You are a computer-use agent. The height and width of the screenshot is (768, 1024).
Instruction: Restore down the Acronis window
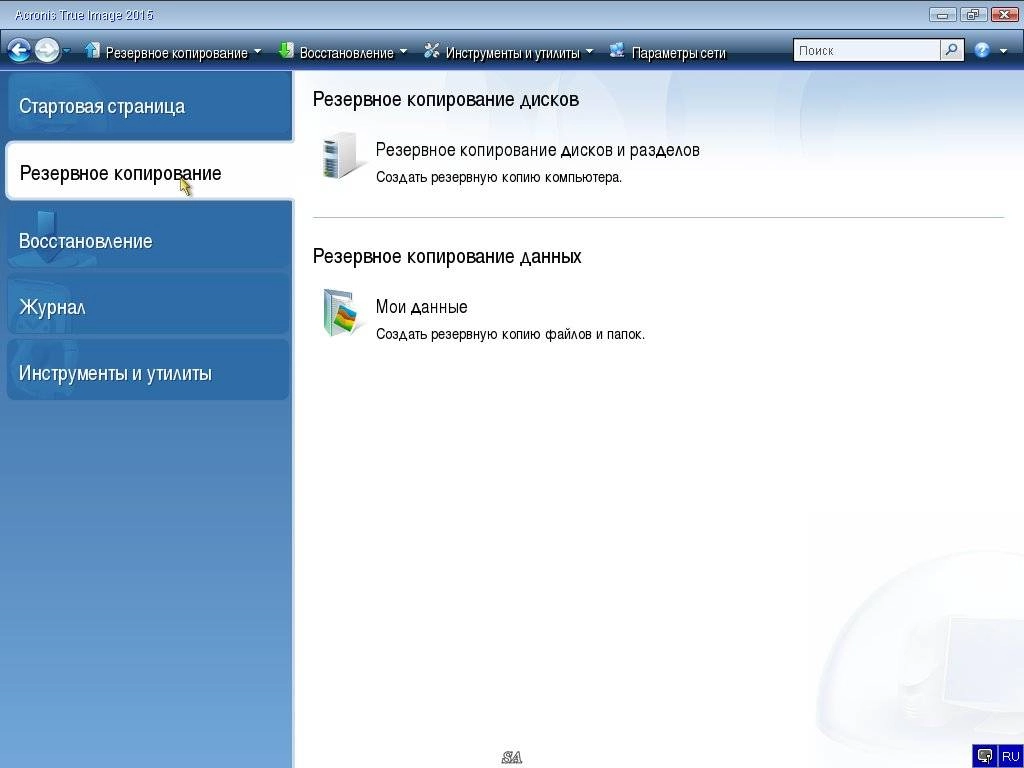click(973, 15)
